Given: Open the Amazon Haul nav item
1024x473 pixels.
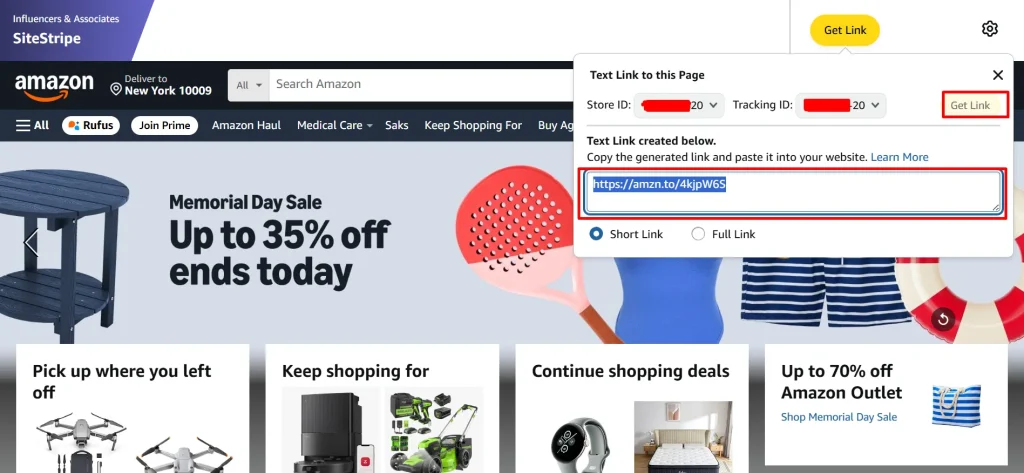Looking at the screenshot, I should click(x=246, y=125).
